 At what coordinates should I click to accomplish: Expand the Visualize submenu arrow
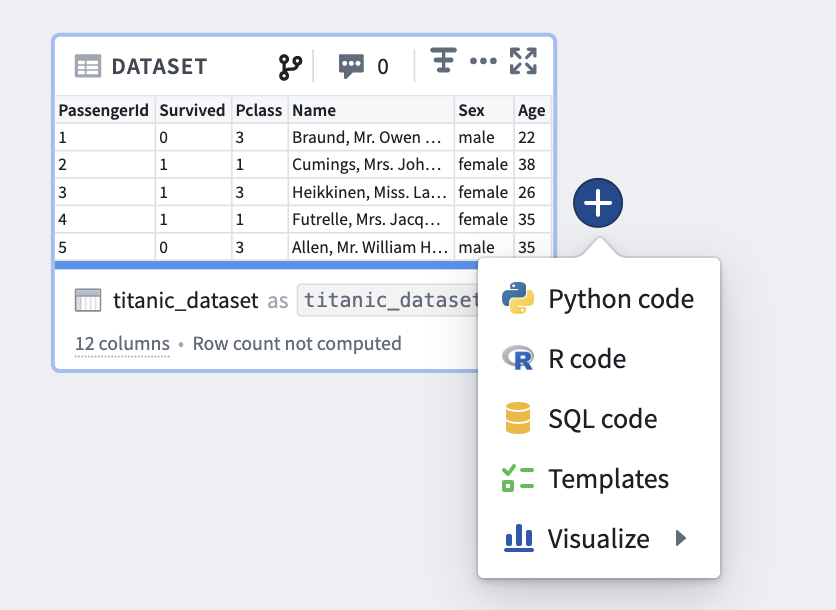[680, 538]
